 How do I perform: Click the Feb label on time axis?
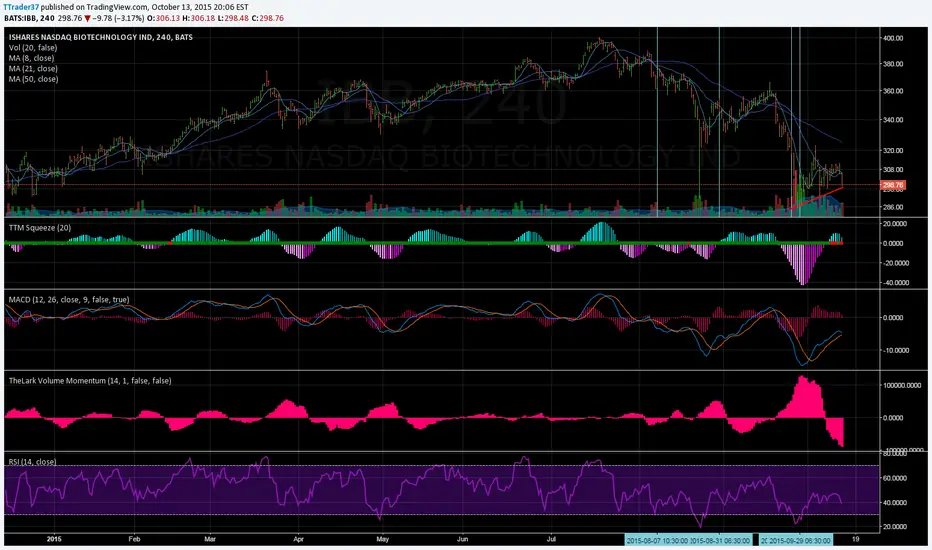[x=134, y=540]
